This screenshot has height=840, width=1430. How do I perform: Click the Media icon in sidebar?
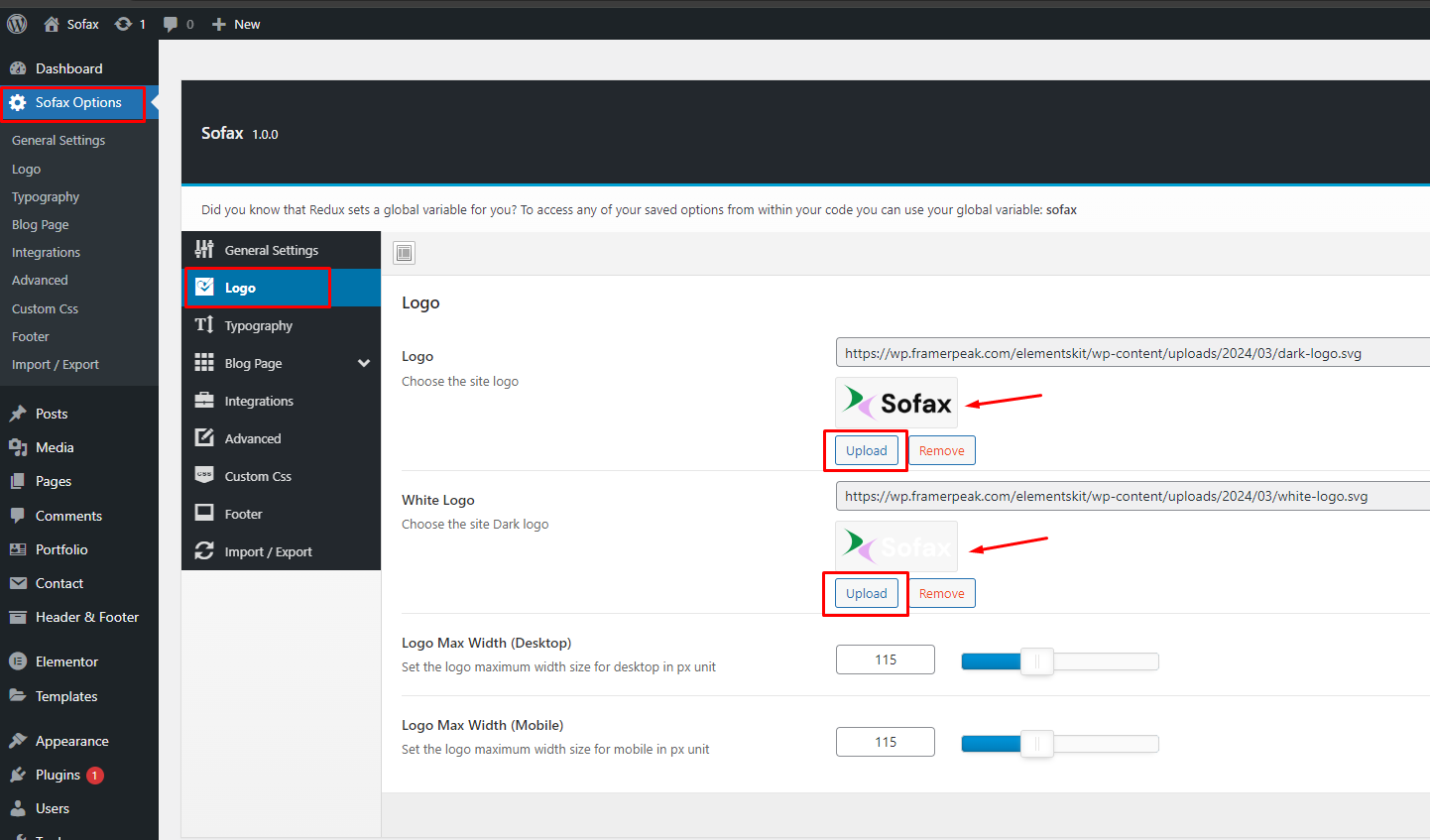pyautogui.click(x=18, y=447)
